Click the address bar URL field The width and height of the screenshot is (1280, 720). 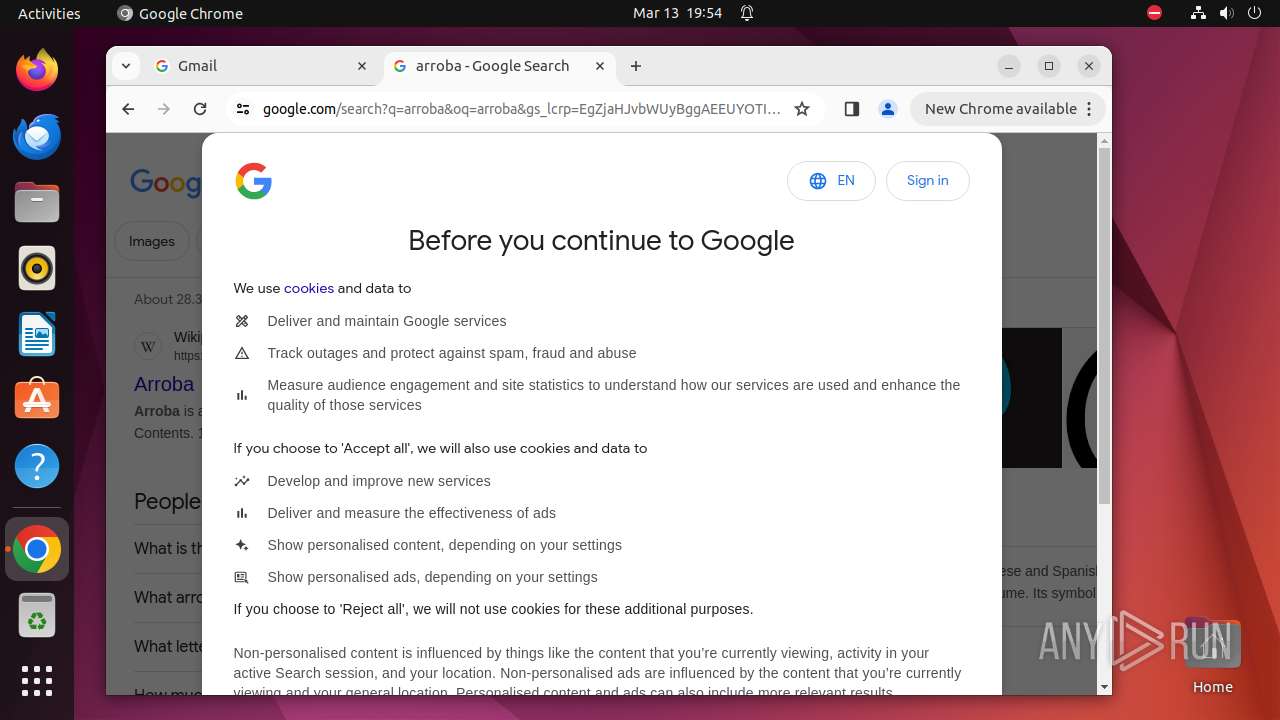[521, 109]
